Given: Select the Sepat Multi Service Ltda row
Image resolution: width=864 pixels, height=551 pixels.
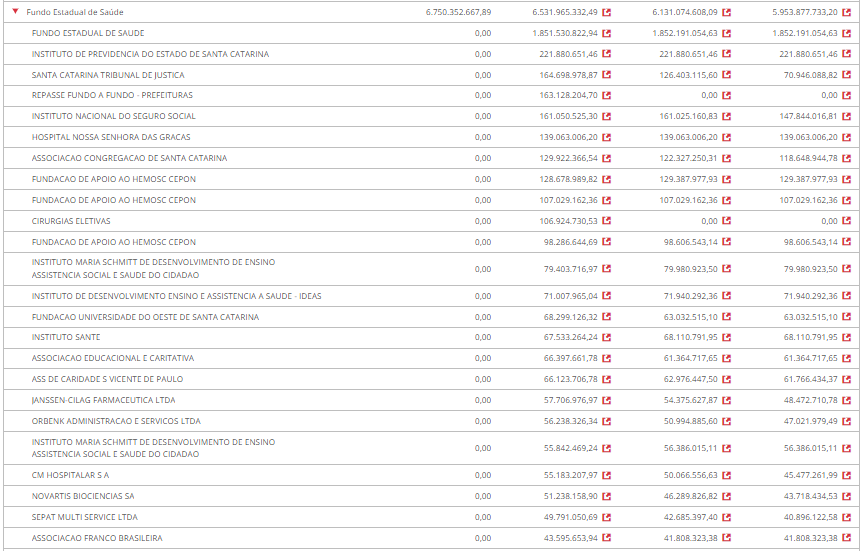Looking at the screenshot, I should point(85,517).
